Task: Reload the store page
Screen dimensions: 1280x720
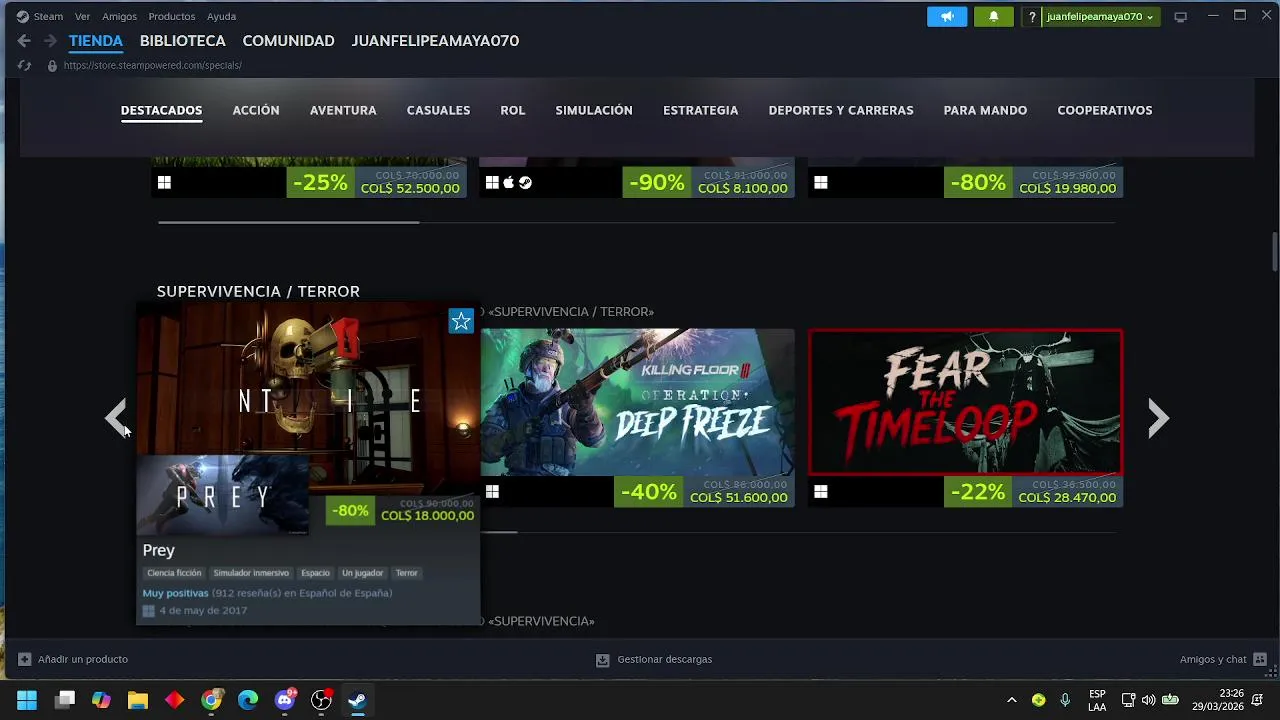Action: point(25,66)
